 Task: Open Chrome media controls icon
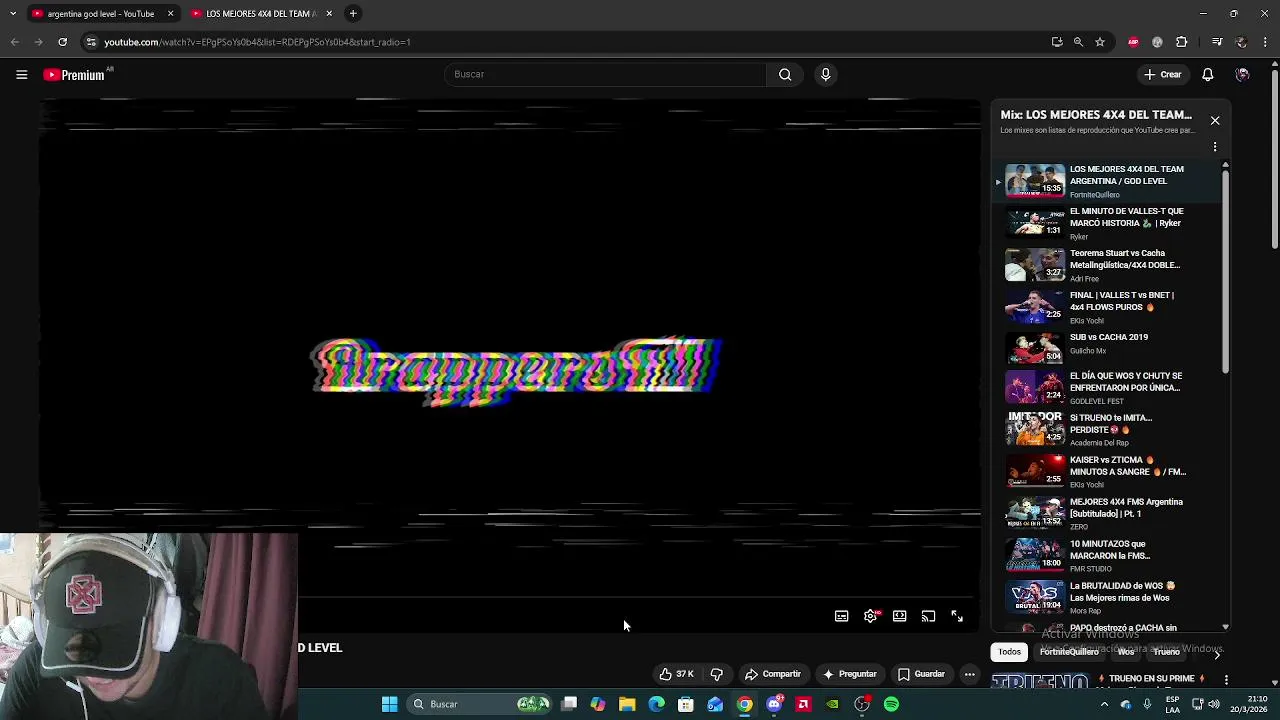(x=1217, y=42)
